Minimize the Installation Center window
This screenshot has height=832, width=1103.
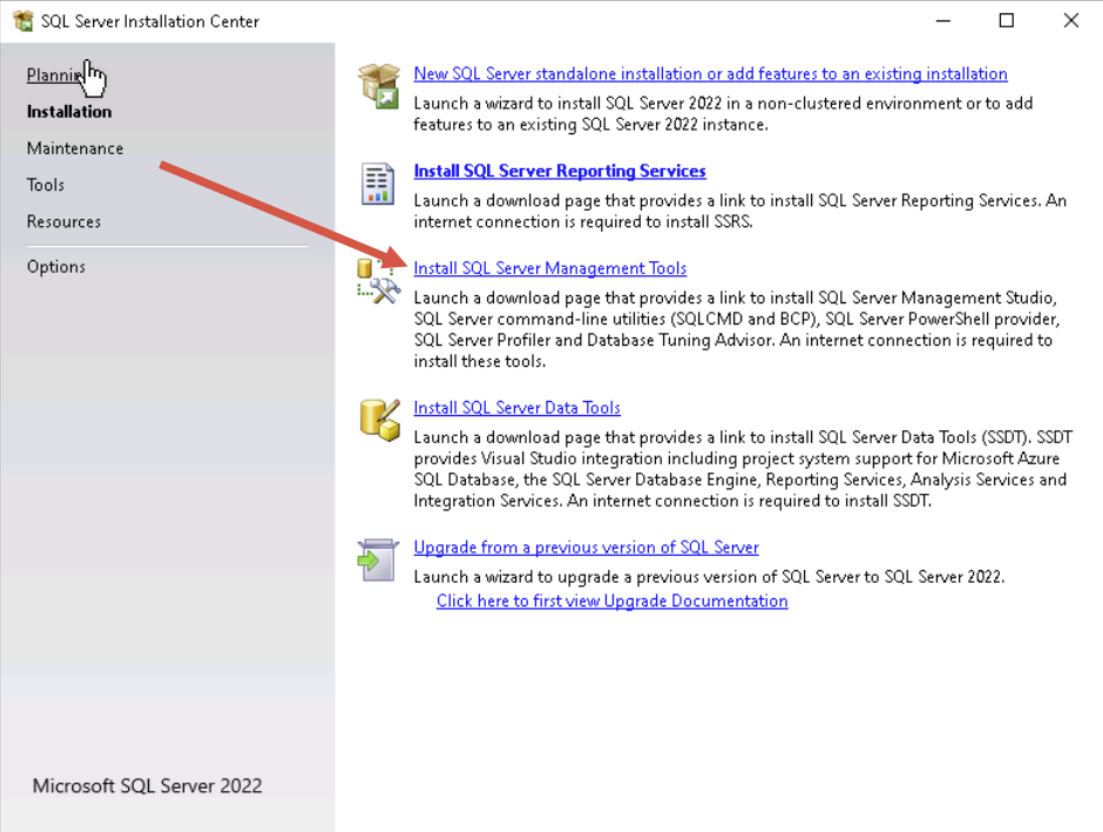(943, 21)
